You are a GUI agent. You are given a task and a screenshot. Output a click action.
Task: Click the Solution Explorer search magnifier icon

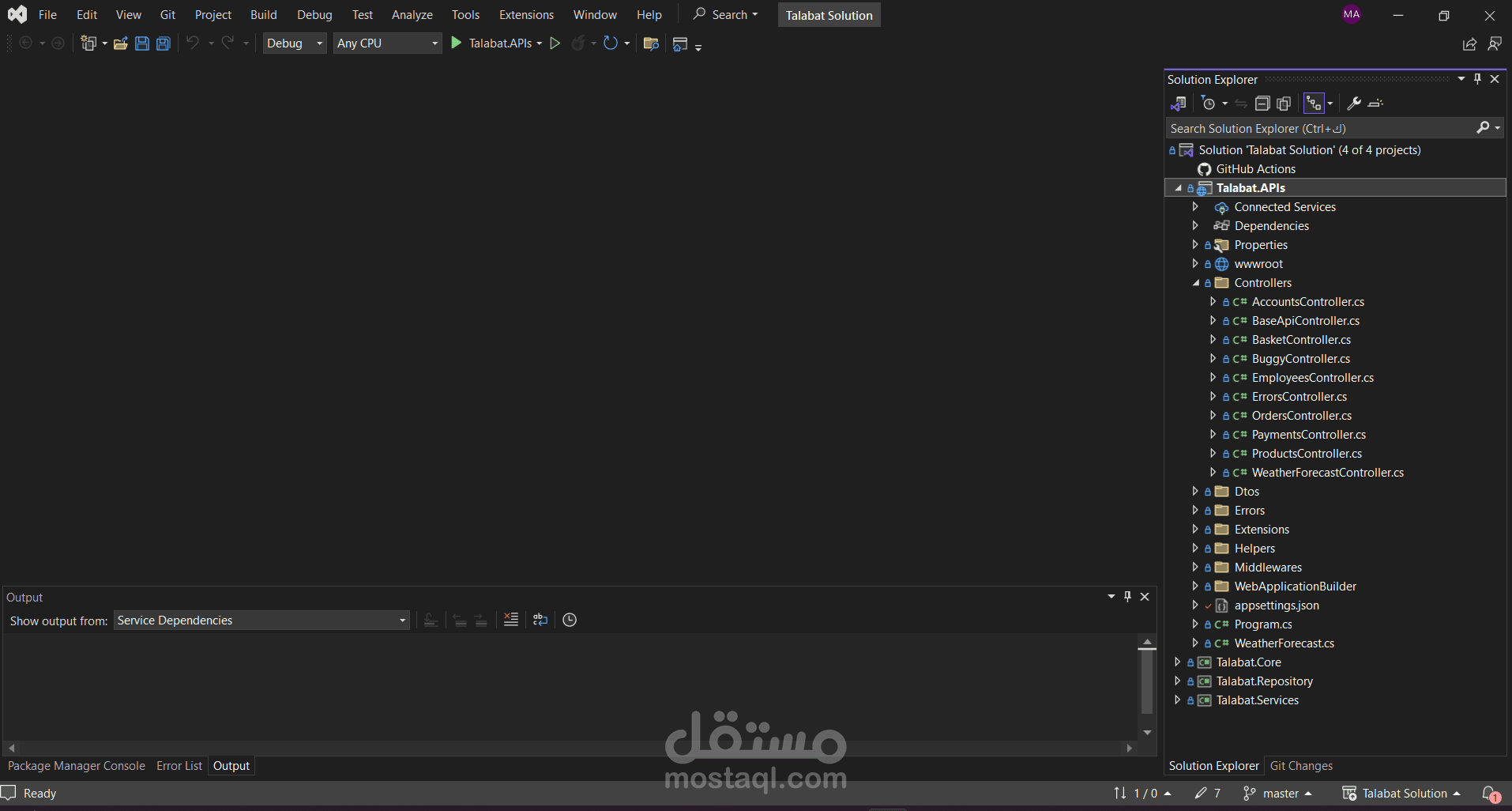1483,127
